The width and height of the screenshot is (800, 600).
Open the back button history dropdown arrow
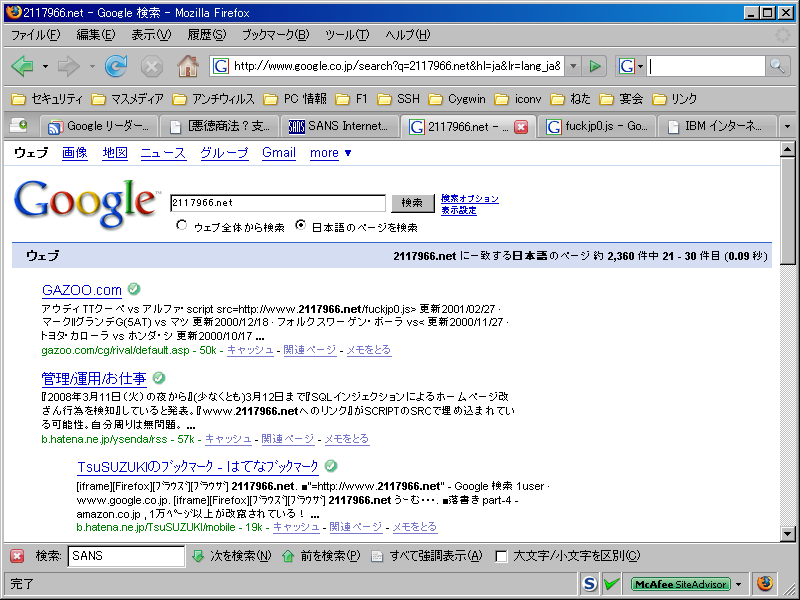[x=45, y=66]
